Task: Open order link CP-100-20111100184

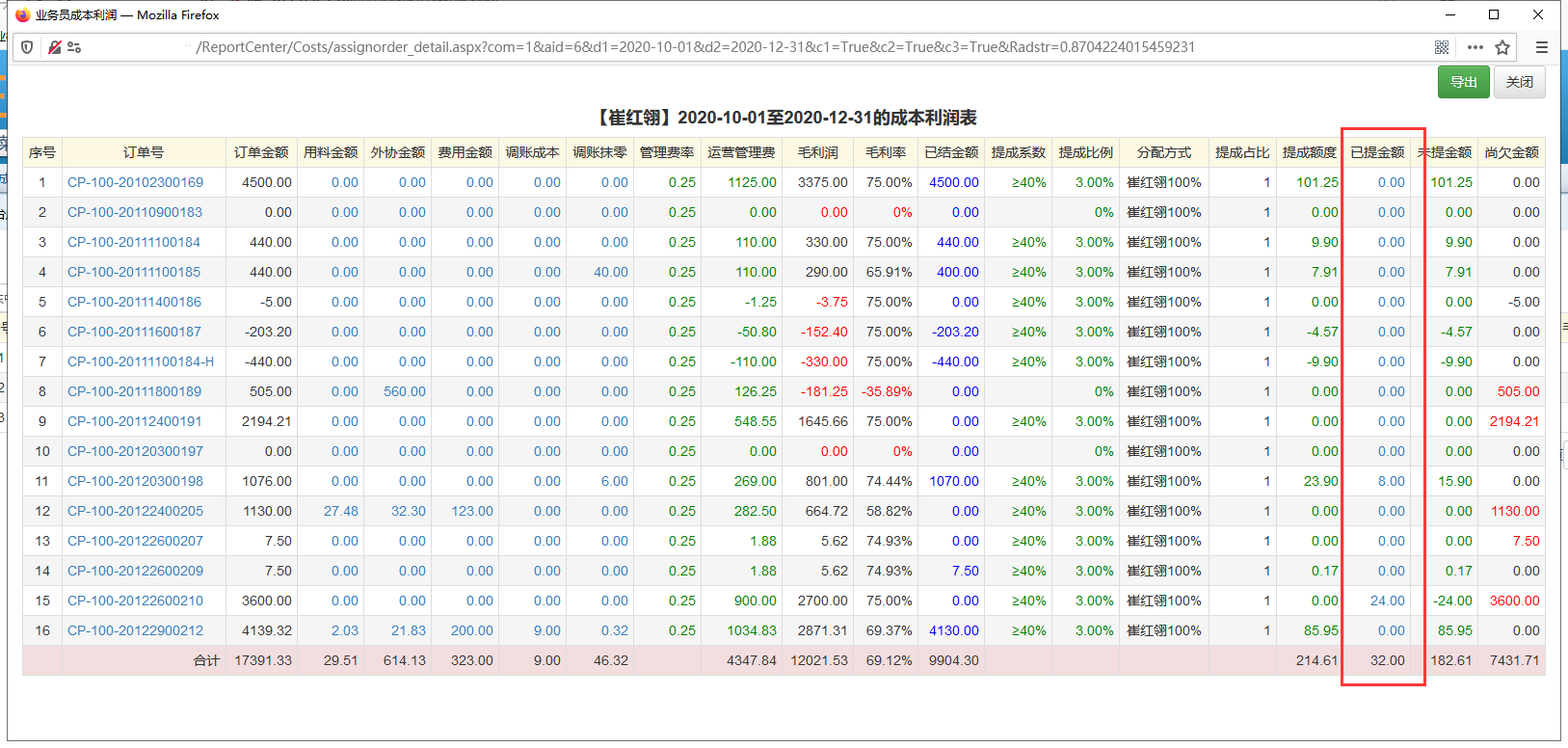Action: pos(134,242)
